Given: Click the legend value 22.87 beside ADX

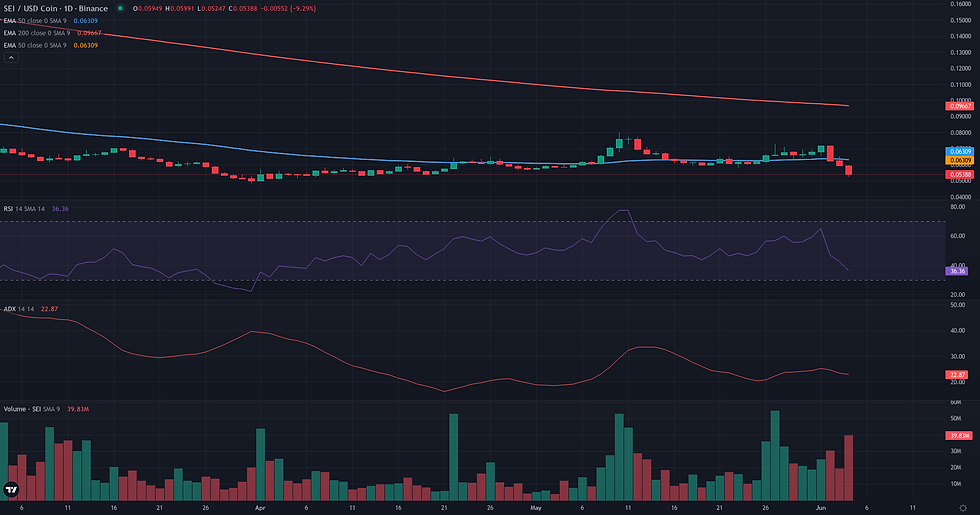Looking at the screenshot, I should coord(49,309).
